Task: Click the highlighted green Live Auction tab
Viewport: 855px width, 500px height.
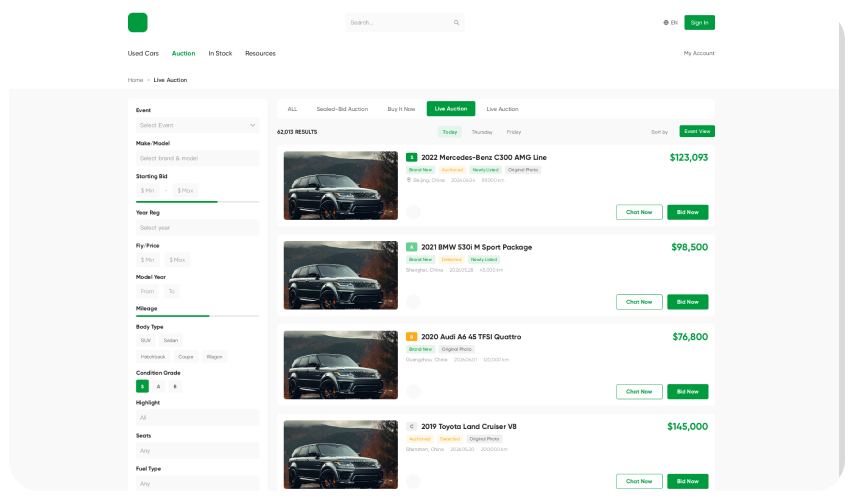Action: tap(451, 109)
